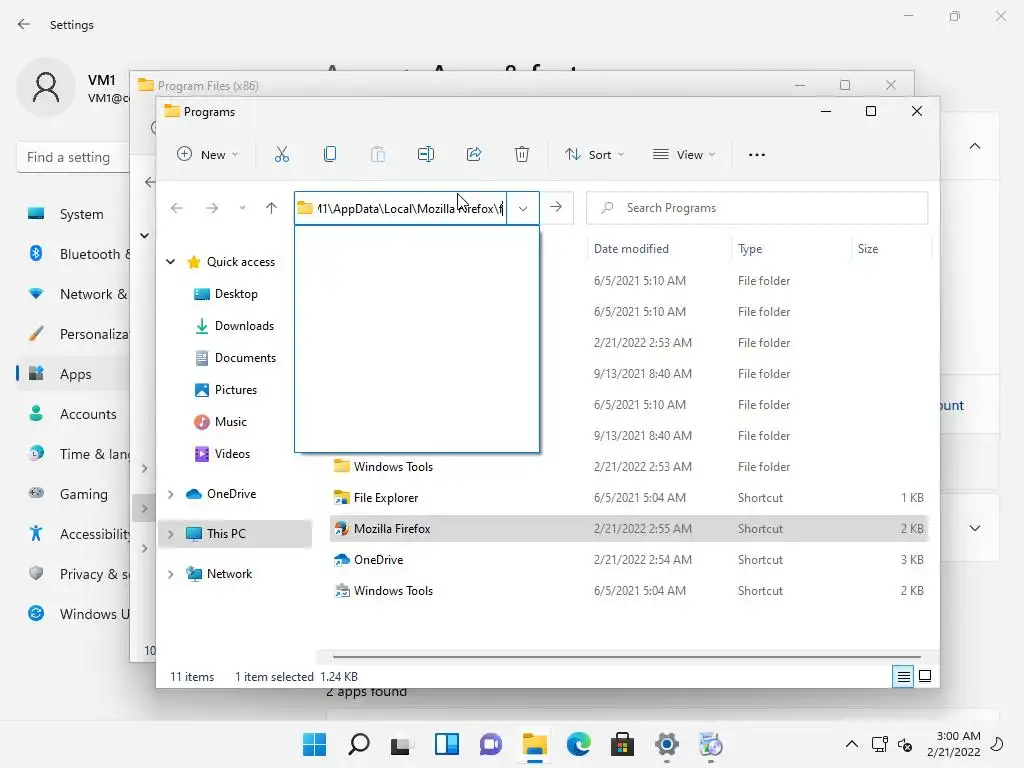The width and height of the screenshot is (1024, 768).
Task: Open File Explorer on taskbar
Action: 534,744
